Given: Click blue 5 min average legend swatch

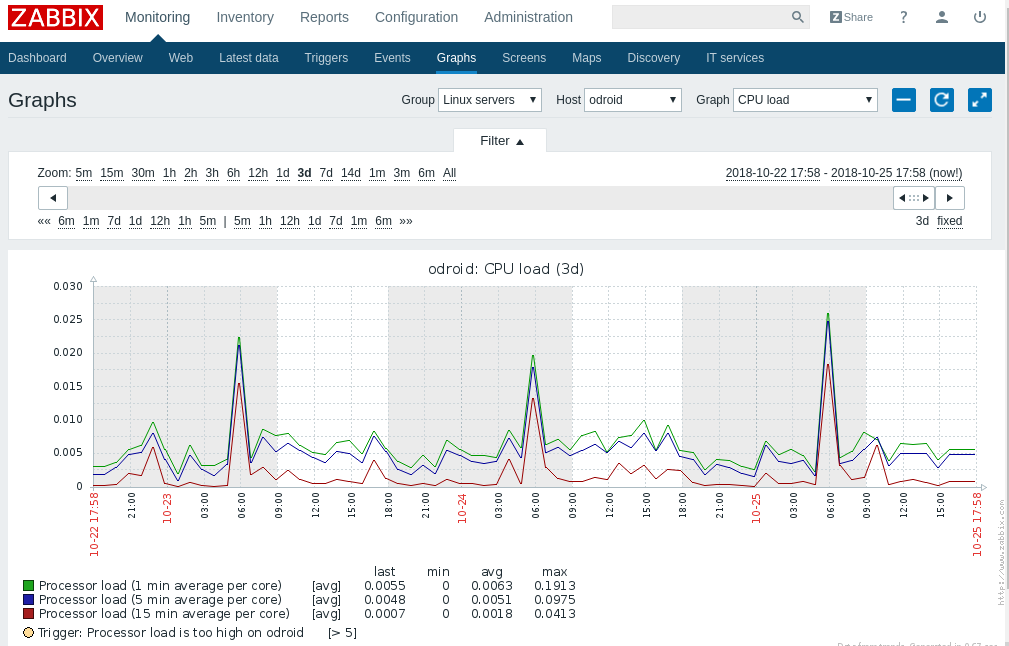Looking at the screenshot, I should coord(28,600).
